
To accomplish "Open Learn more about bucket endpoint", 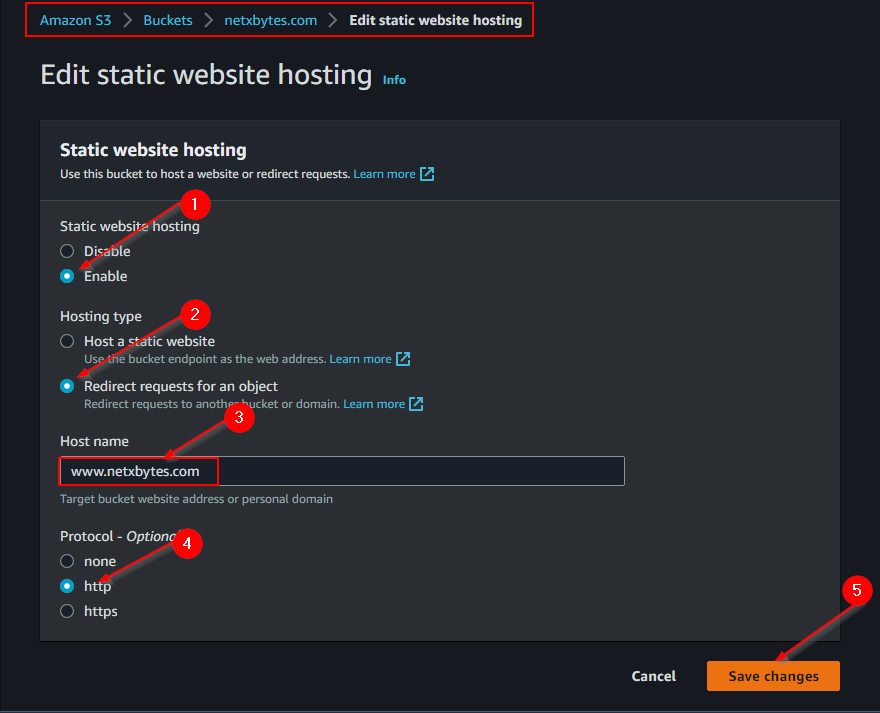I will pyautogui.click(x=360, y=359).
